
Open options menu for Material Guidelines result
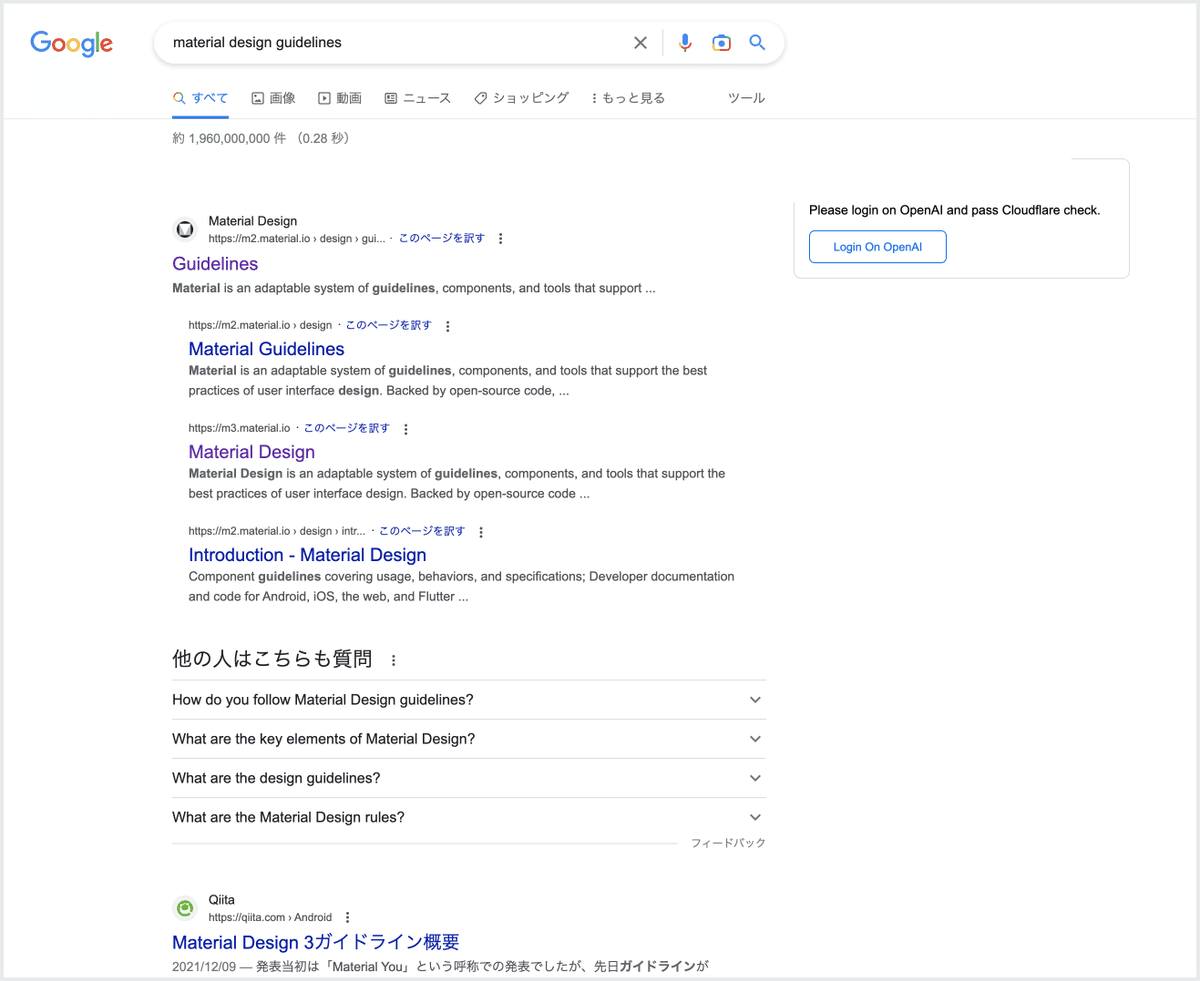(x=448, y=326)
